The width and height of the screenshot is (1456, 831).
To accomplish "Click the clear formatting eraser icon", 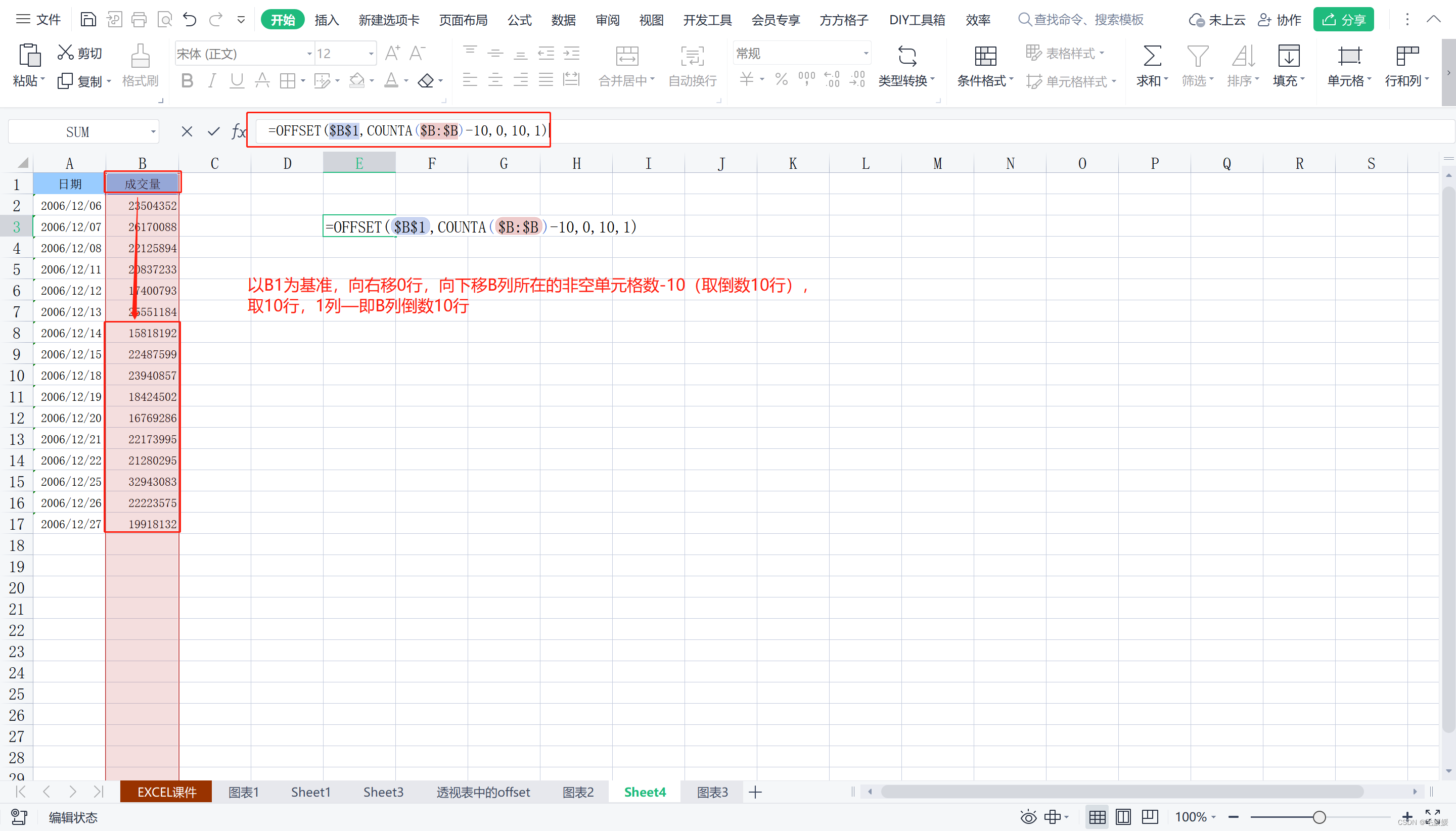I will (x=426, y=80).
